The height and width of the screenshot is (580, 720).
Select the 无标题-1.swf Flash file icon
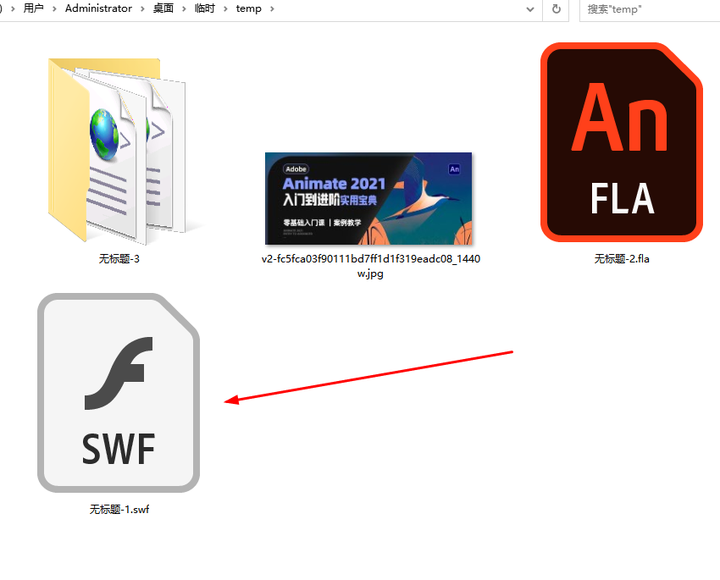point(118,393)
